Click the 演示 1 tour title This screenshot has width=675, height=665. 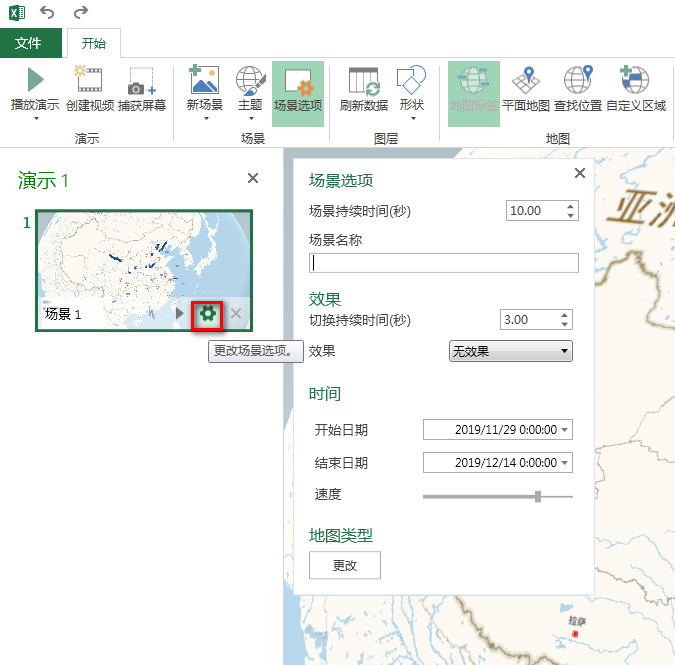(x=43, y=180)
